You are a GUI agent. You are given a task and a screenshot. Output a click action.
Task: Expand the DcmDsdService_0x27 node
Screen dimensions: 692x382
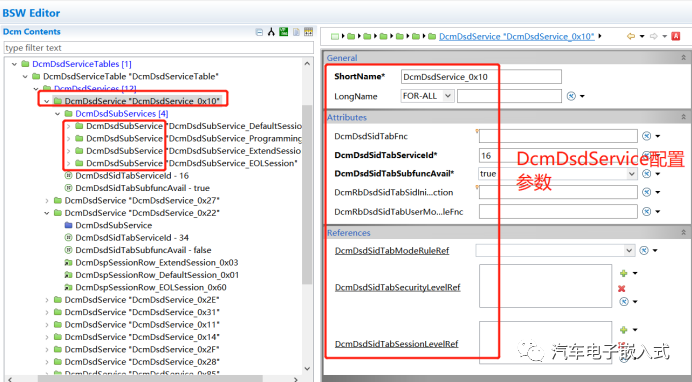pos(47,201)
